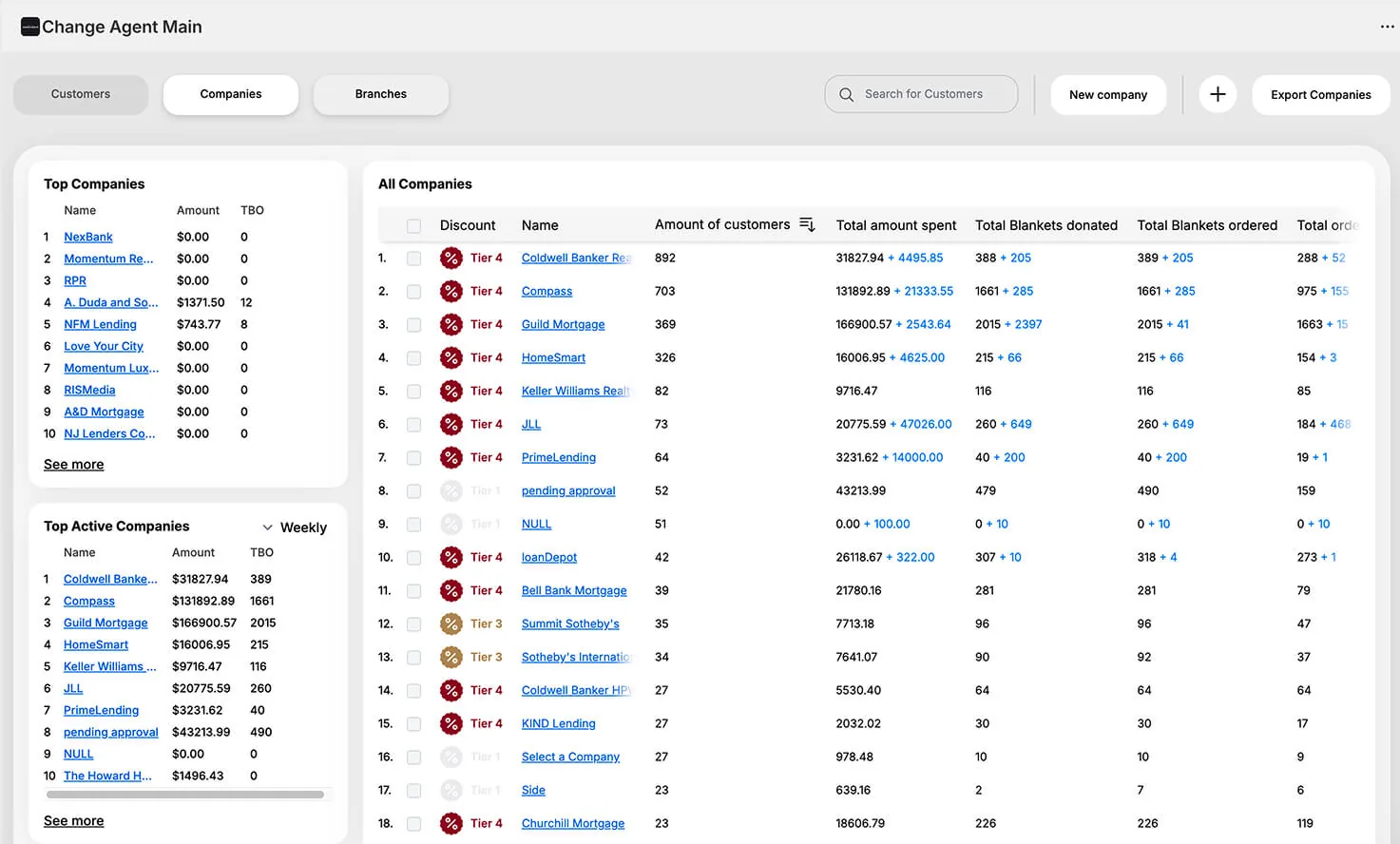
Task: Check the loanDepot row checkbox
Action: tap(413, 558)
